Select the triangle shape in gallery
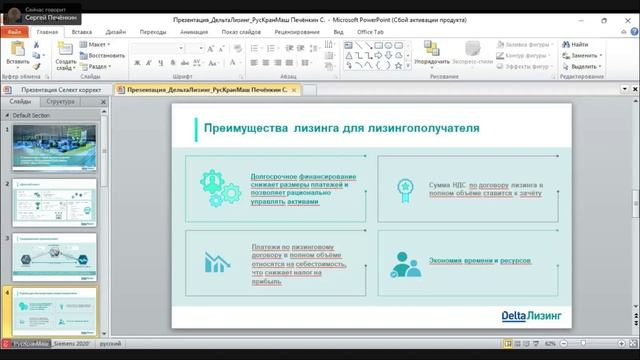The width and height of the screenshot is (640, 360). click(x=349, y=56)
